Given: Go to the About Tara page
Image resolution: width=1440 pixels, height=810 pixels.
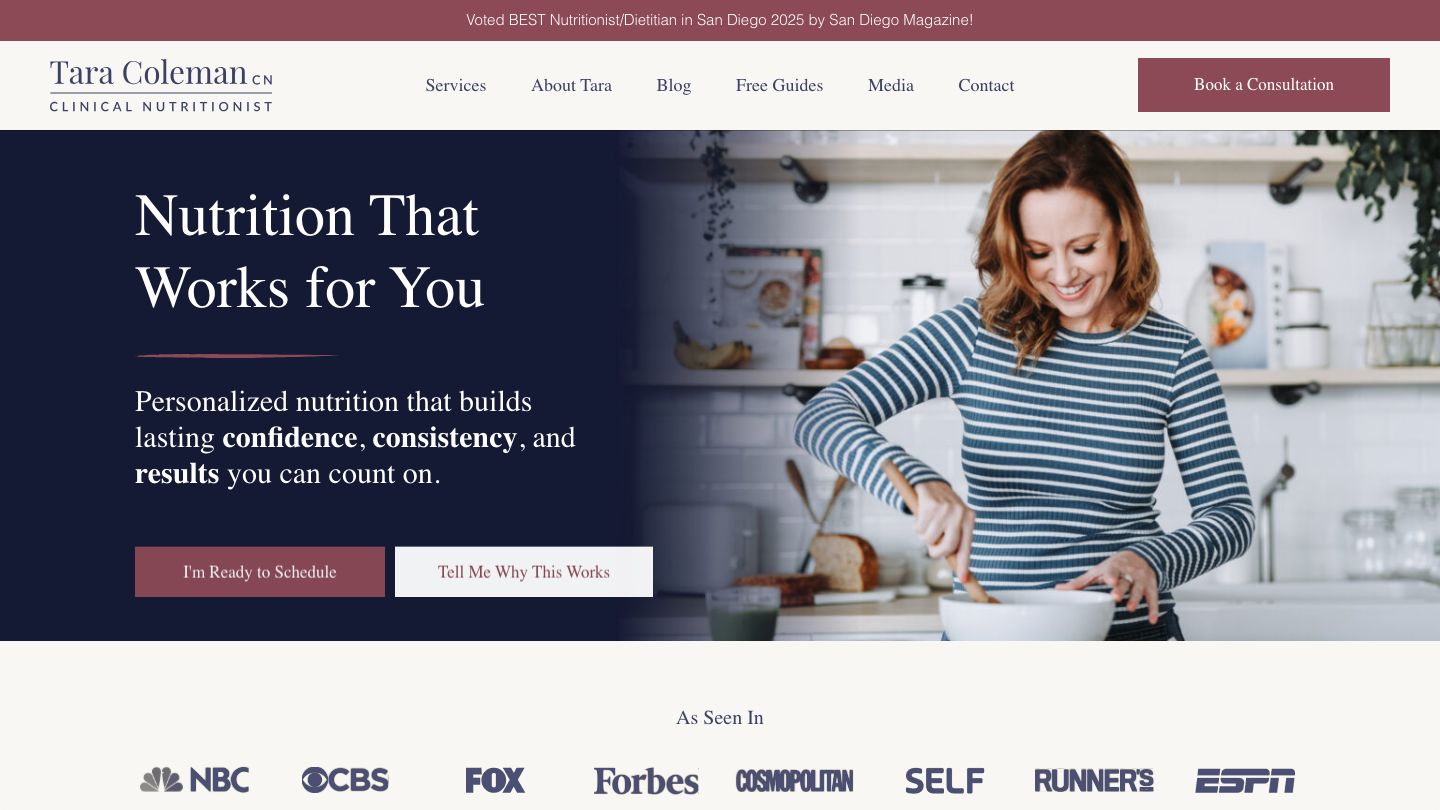Looking at the screenshot, I should coord(571,85).
